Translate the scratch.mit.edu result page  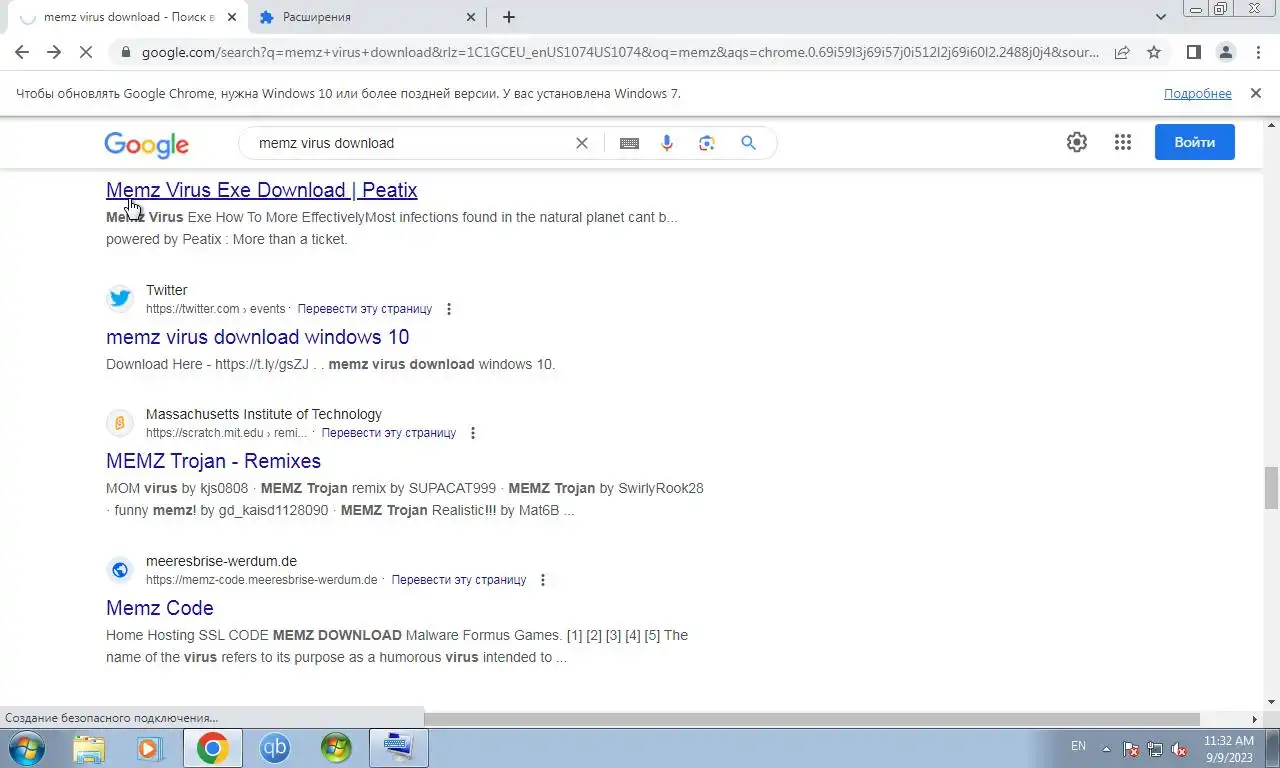click(389, 433)
